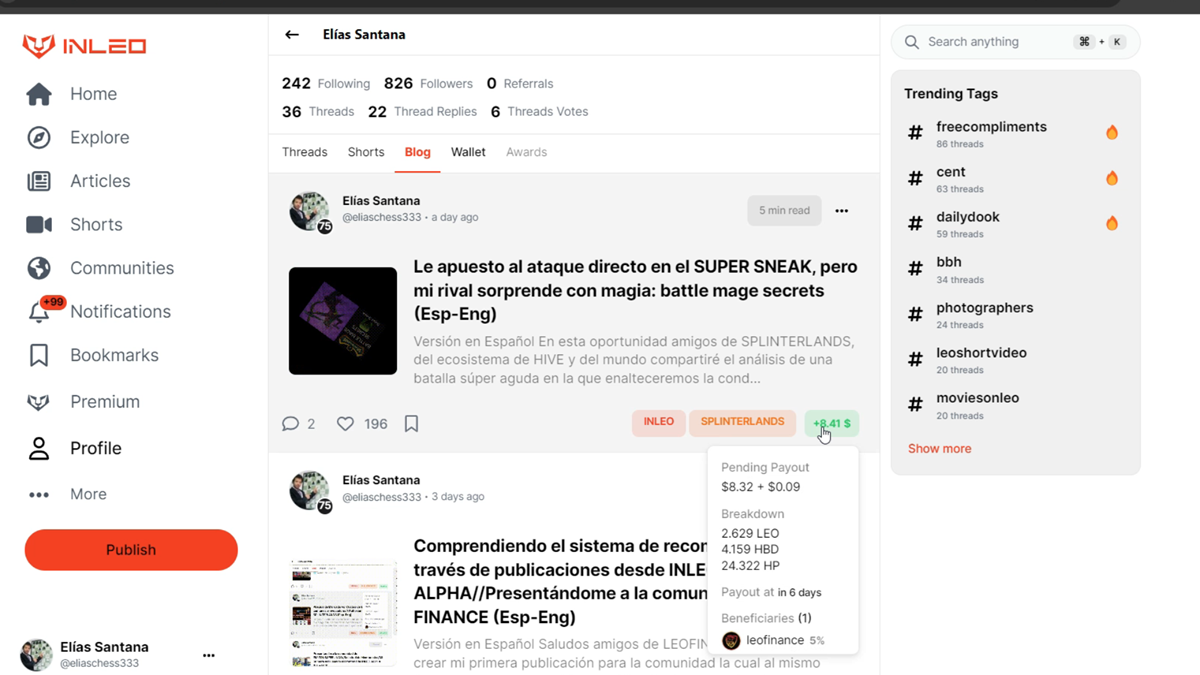Click the '24.322 HP' breakdown value
Image resolution: width=1200 pixels, height=675 pixels.
[x=750, y=566]
